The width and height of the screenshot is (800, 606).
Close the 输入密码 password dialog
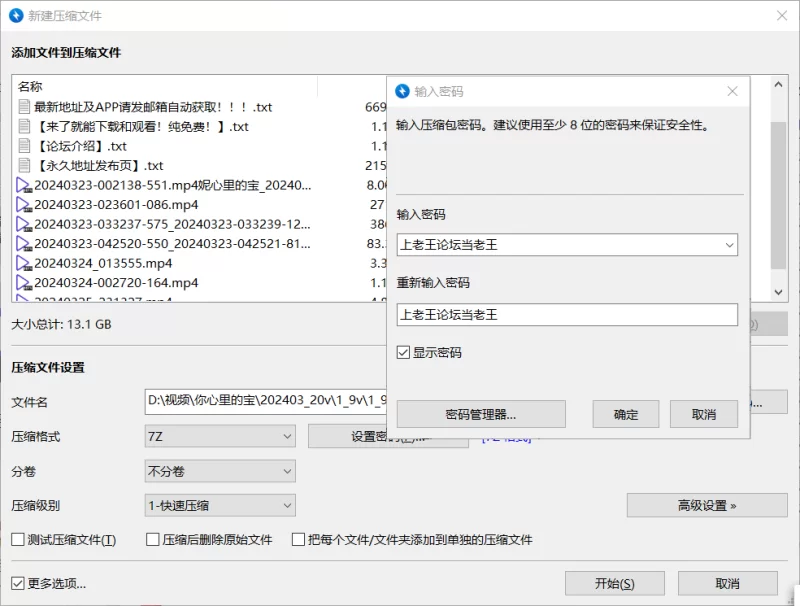pyautogui.click(x=733, y=91)
